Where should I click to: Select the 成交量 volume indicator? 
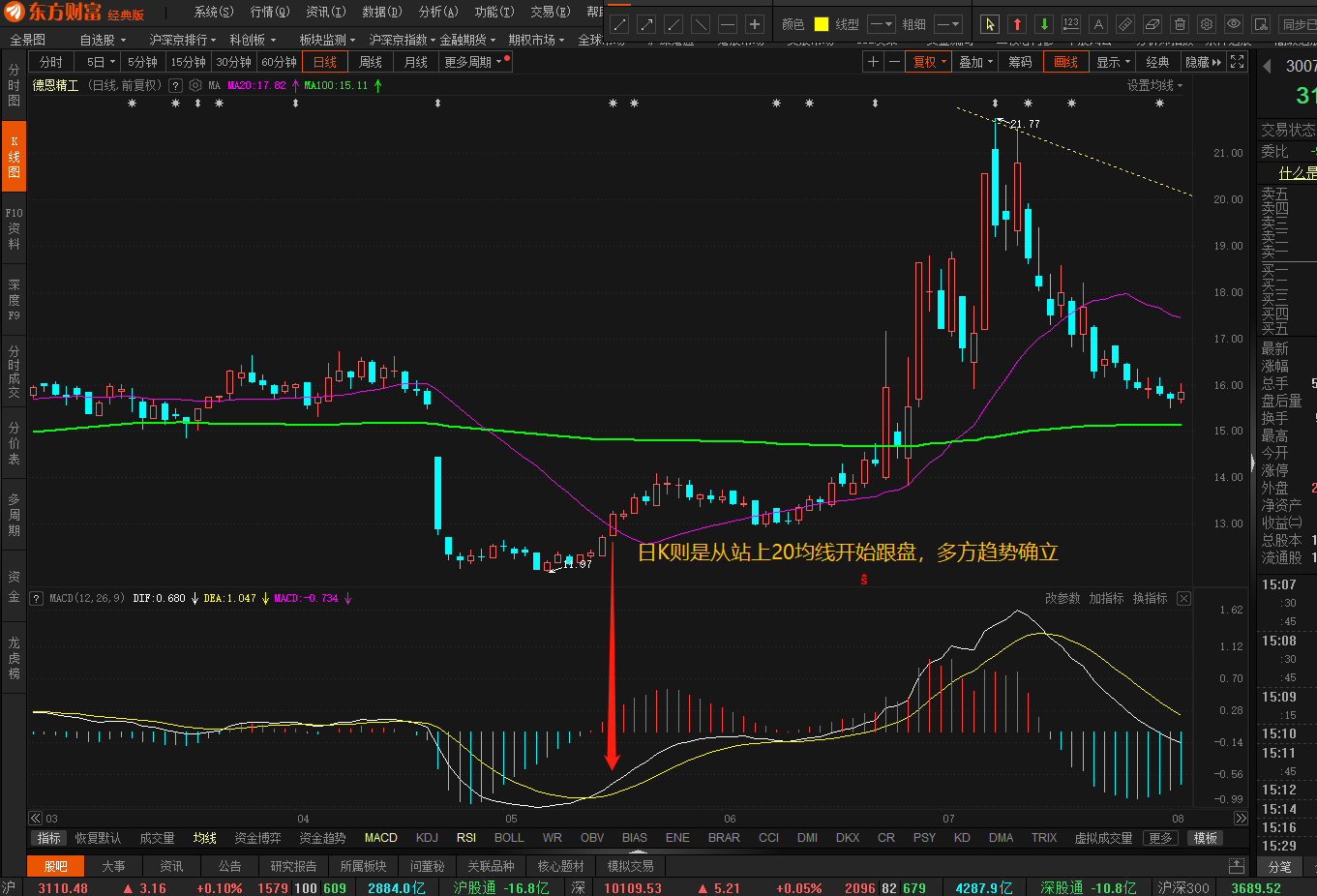tap(157, 838)
